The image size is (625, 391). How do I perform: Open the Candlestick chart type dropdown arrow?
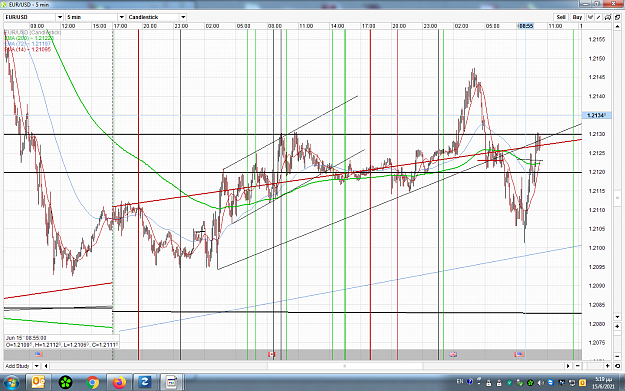[x=183, y=17]
